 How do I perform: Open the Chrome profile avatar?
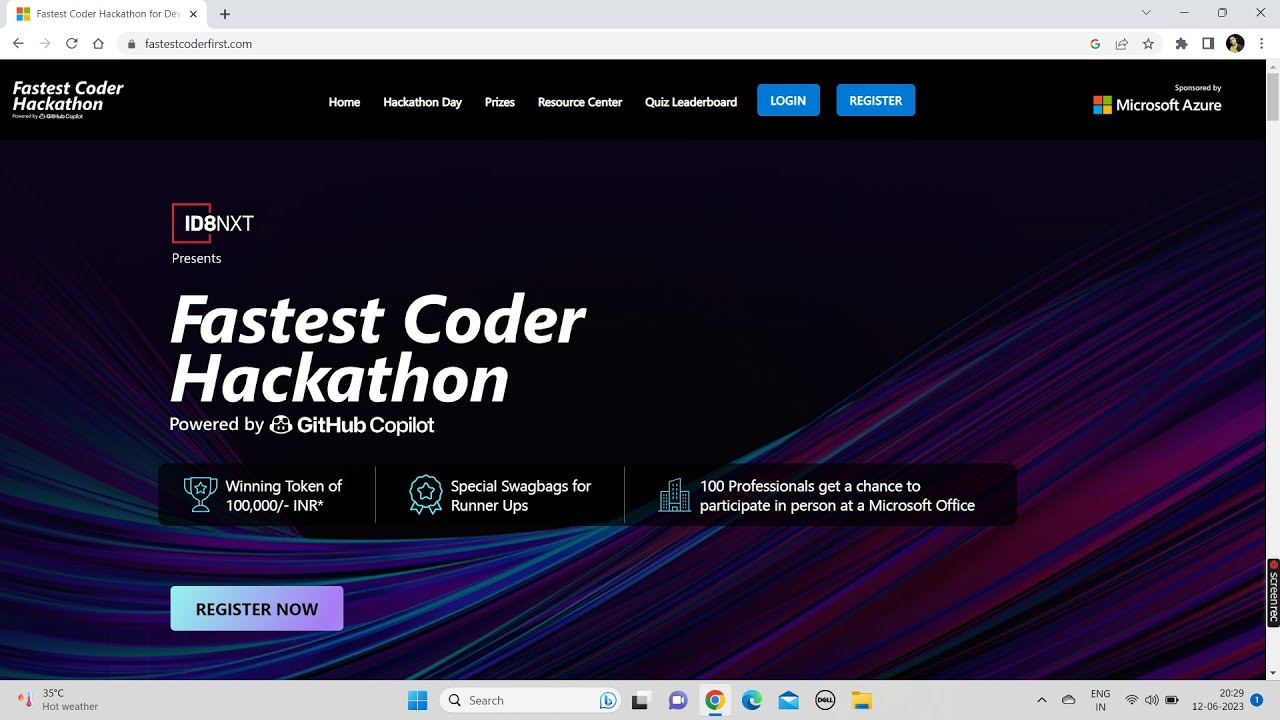pos(1235,44)
